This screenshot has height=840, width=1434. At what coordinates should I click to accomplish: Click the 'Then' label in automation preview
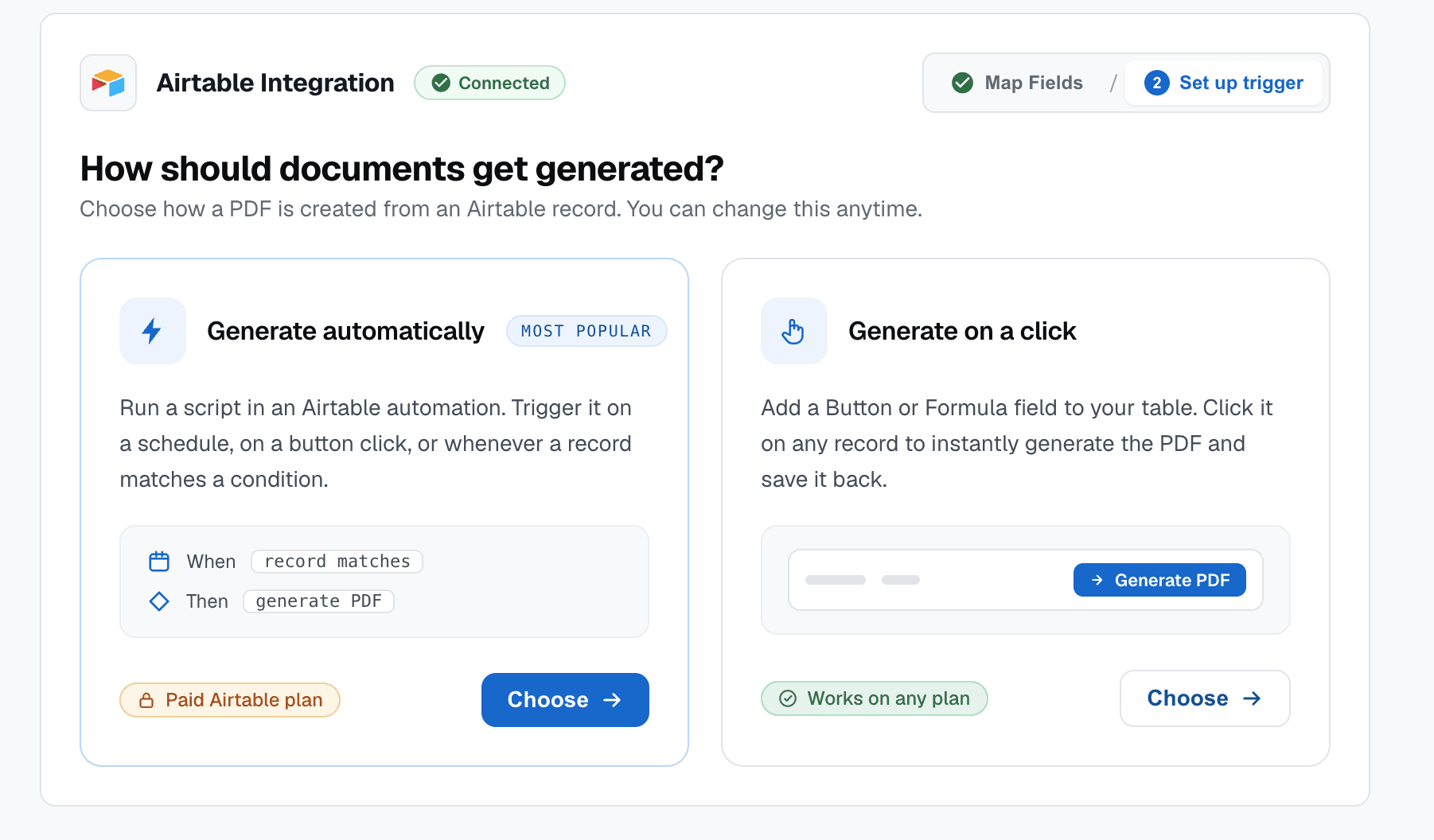coord(207,601)
